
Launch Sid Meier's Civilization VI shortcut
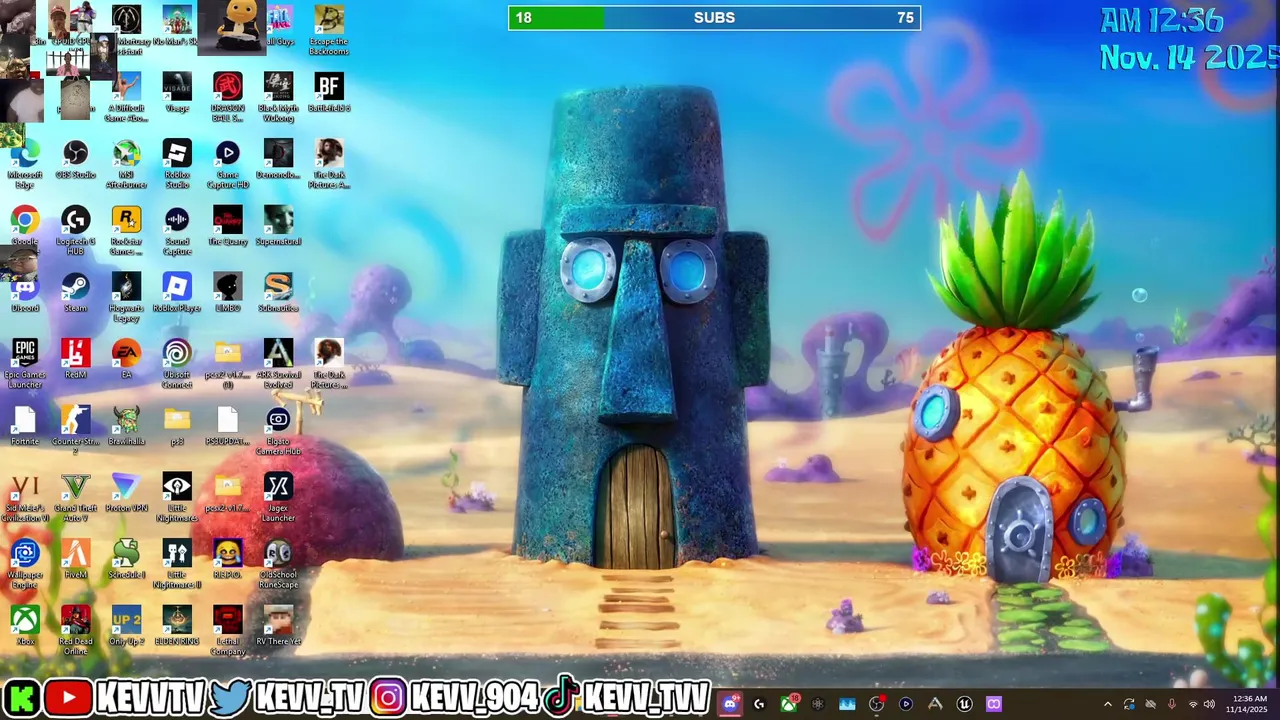[25, 498]
